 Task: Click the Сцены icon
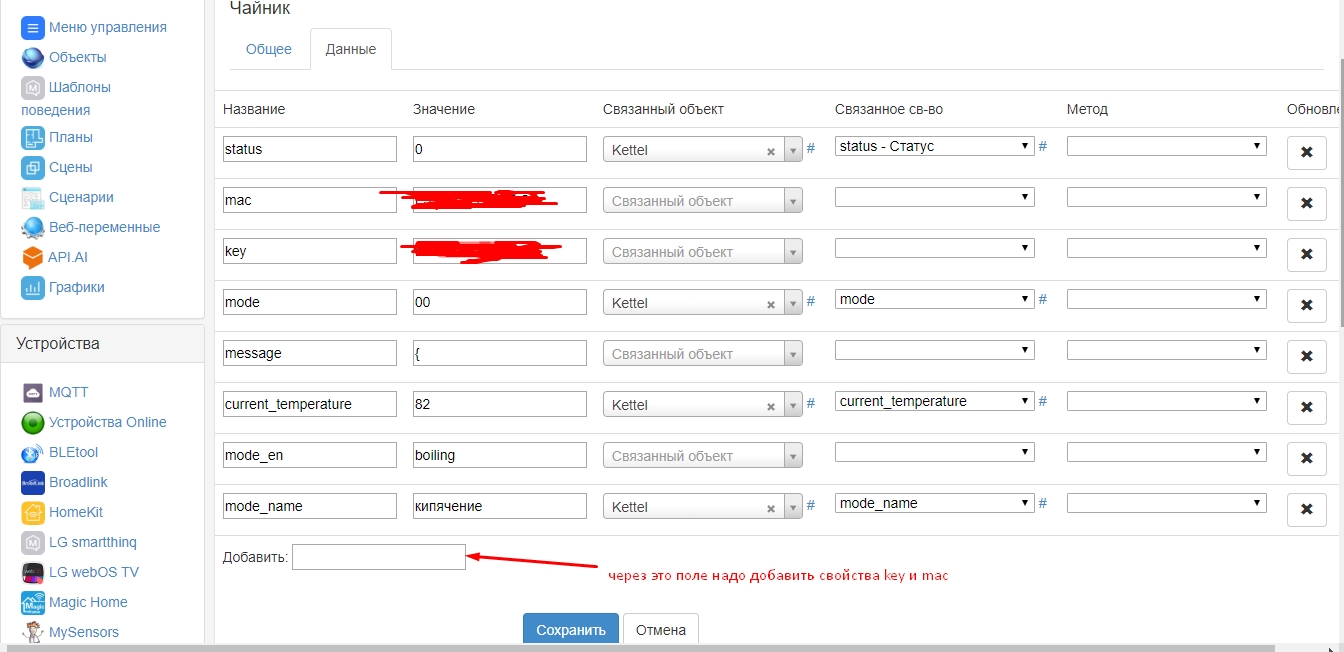pos(33,167)
